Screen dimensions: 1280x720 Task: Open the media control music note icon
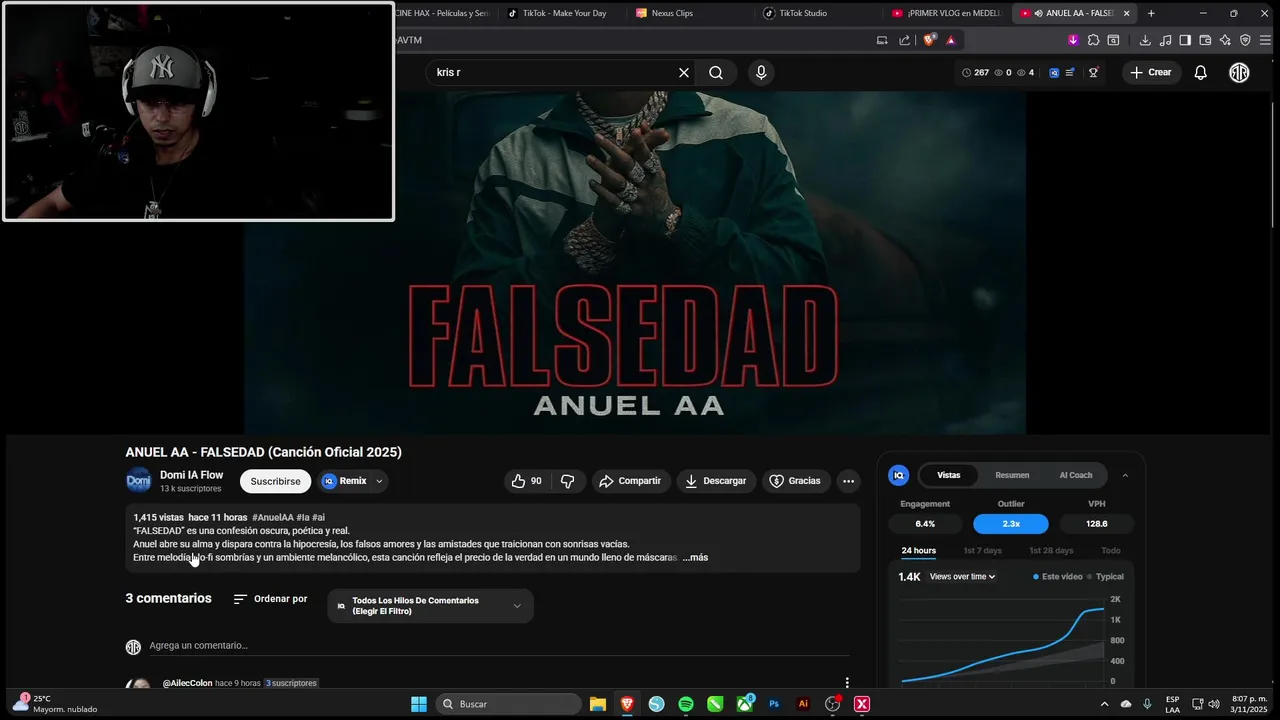[1165, 40]
